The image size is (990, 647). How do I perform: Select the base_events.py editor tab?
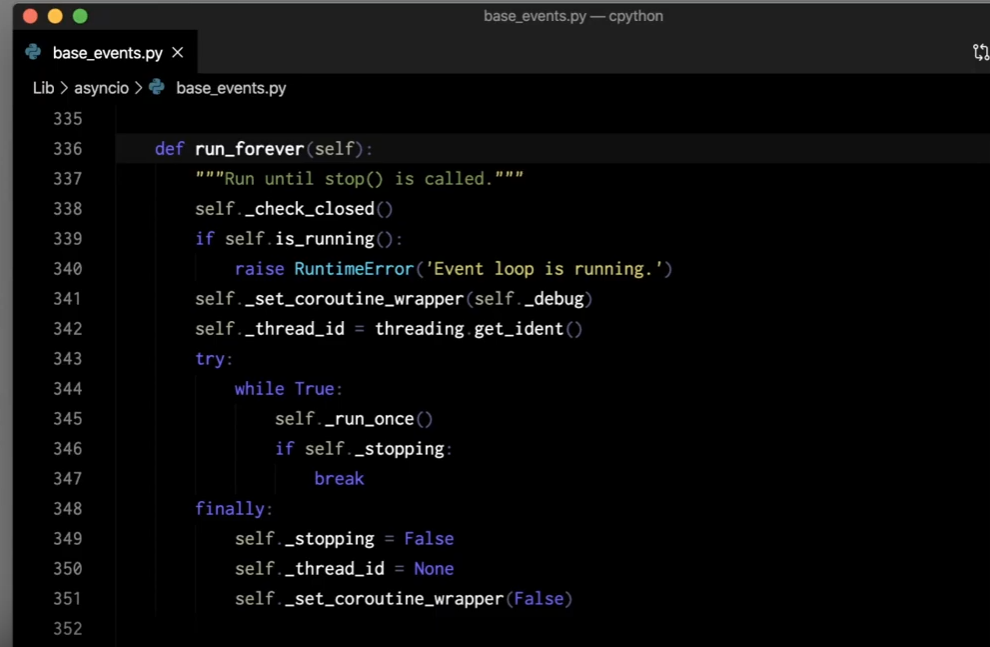point(105,52)
